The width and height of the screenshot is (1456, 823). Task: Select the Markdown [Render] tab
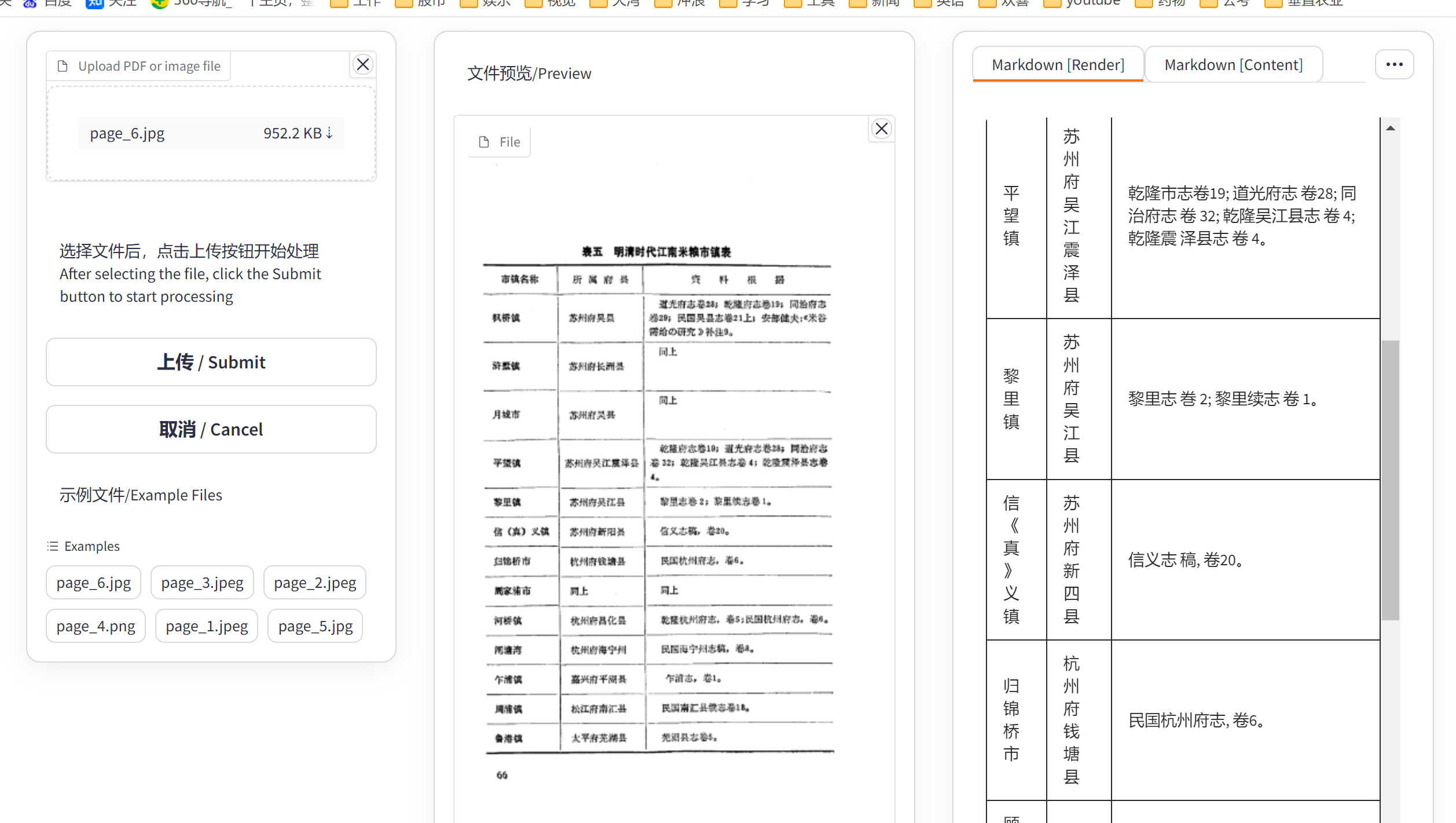pyautogui.click(x=1057, y=64)
